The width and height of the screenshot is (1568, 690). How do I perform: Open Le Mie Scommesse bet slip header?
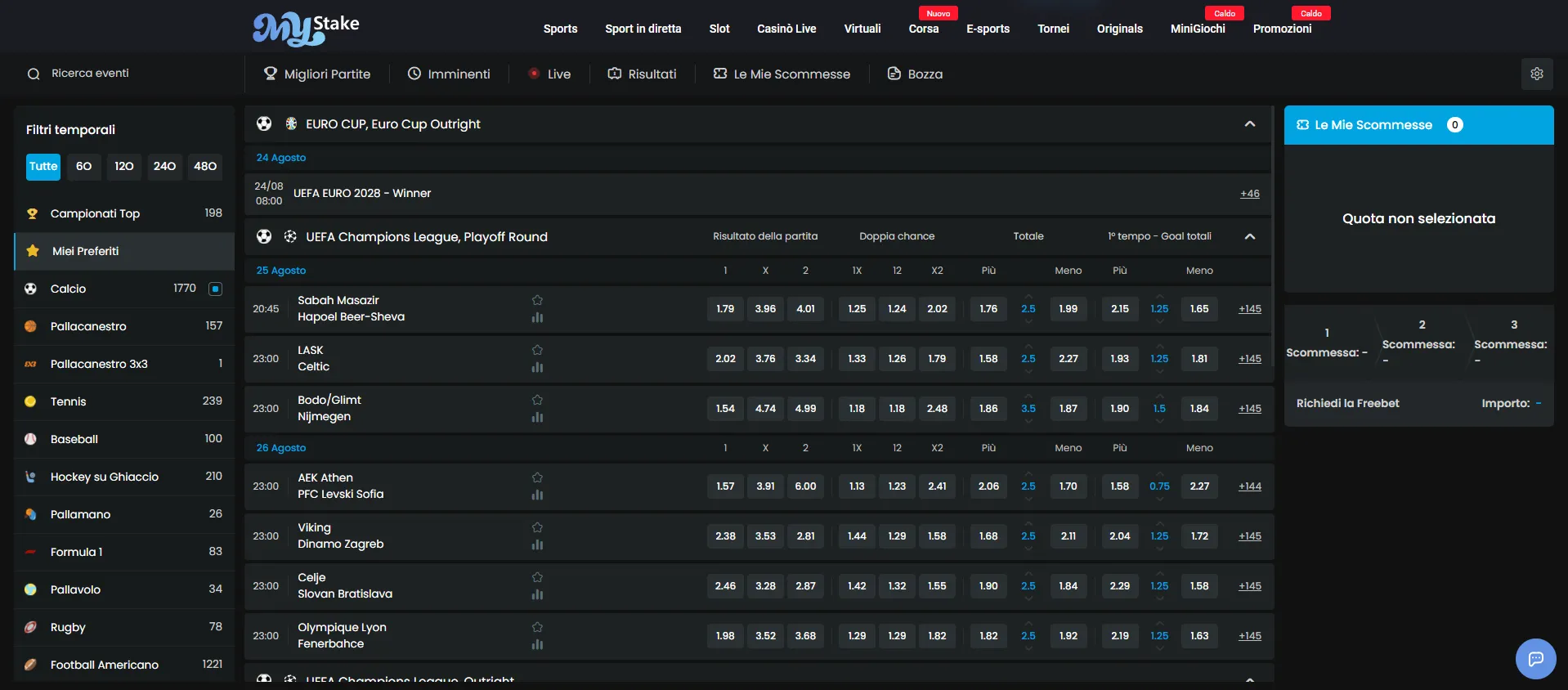[x=1418, y=125]
